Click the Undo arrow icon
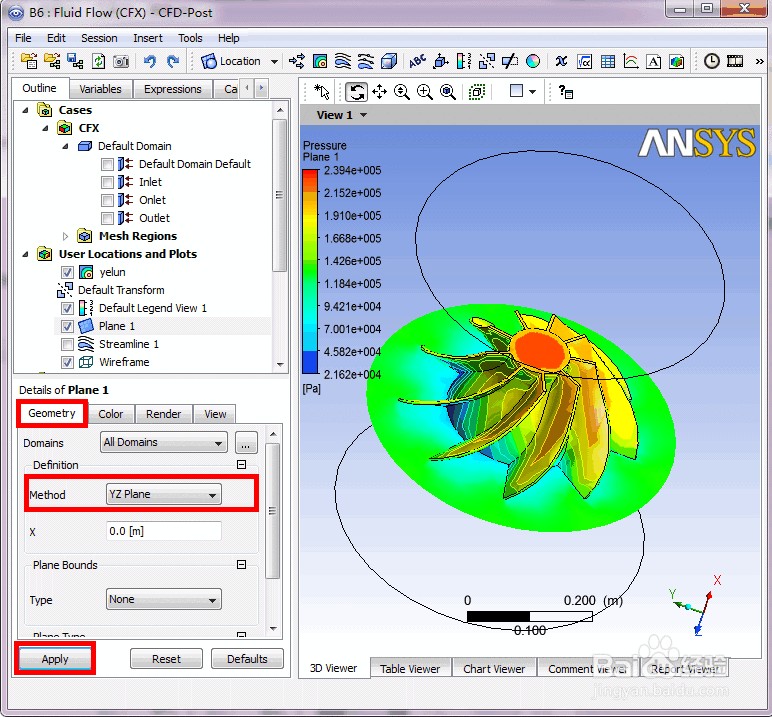This screenshot has height=717, width=772. point(150,61)
